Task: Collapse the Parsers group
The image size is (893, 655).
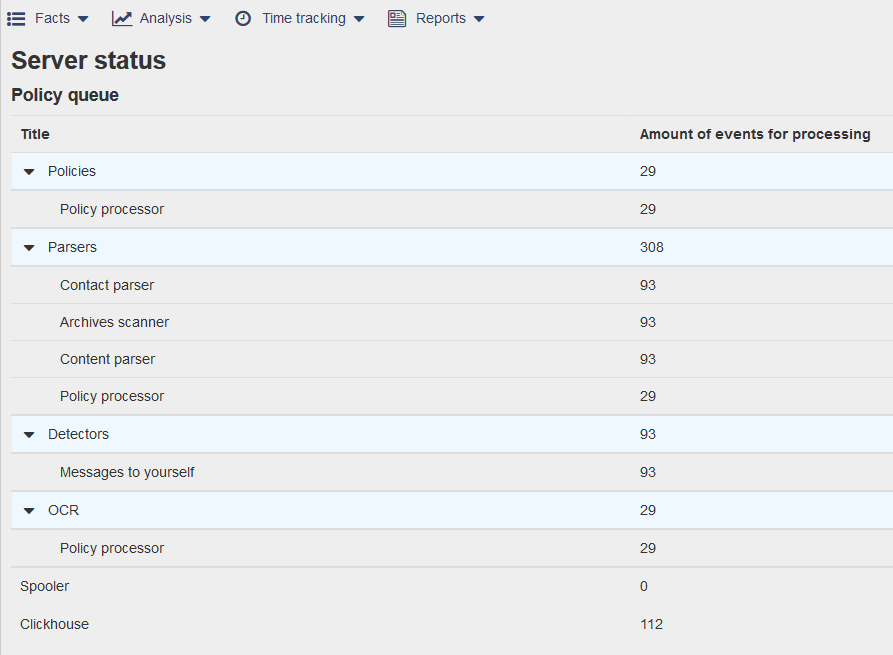Action: coord(29,248)
